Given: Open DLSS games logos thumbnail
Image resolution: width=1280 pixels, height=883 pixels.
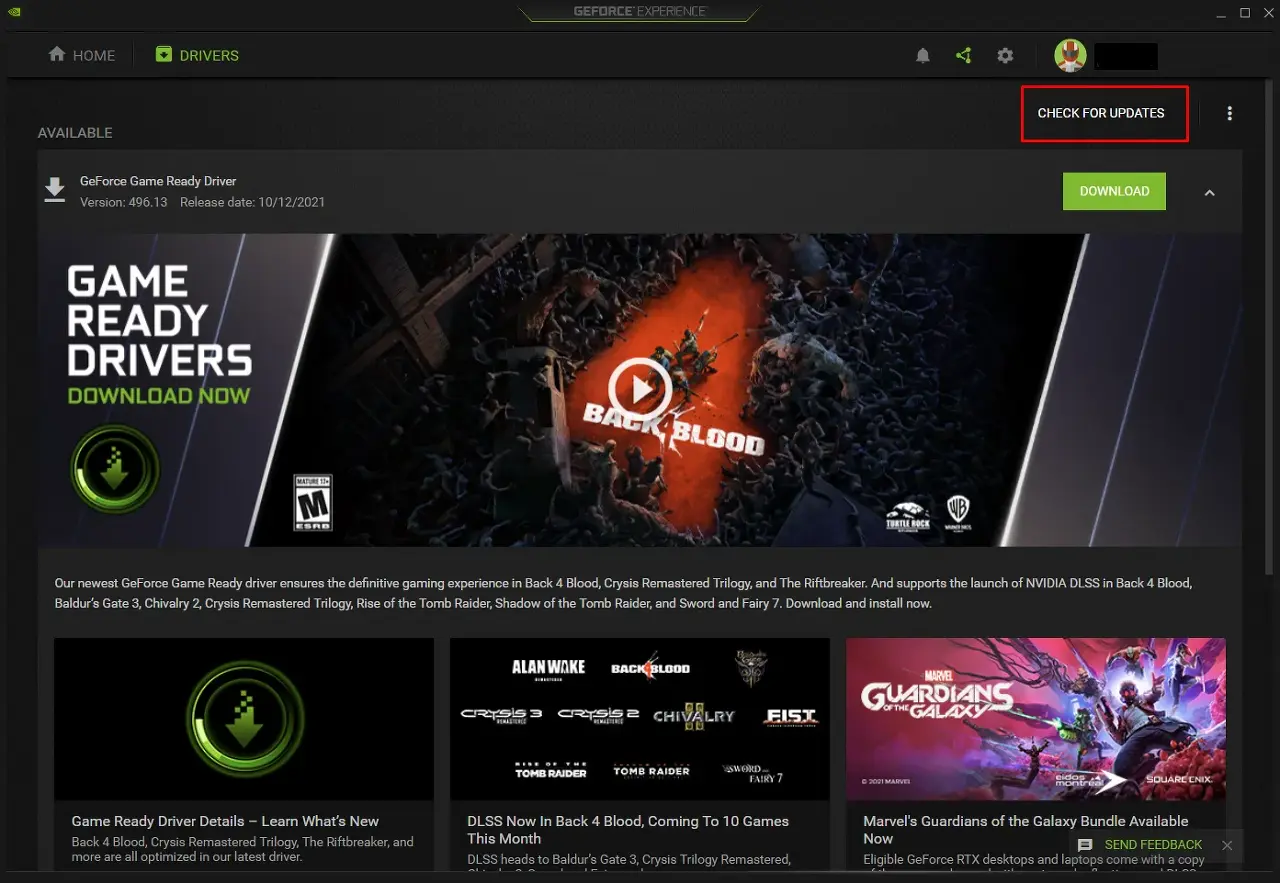Looking at the screenshot, I should coord(640,719).
